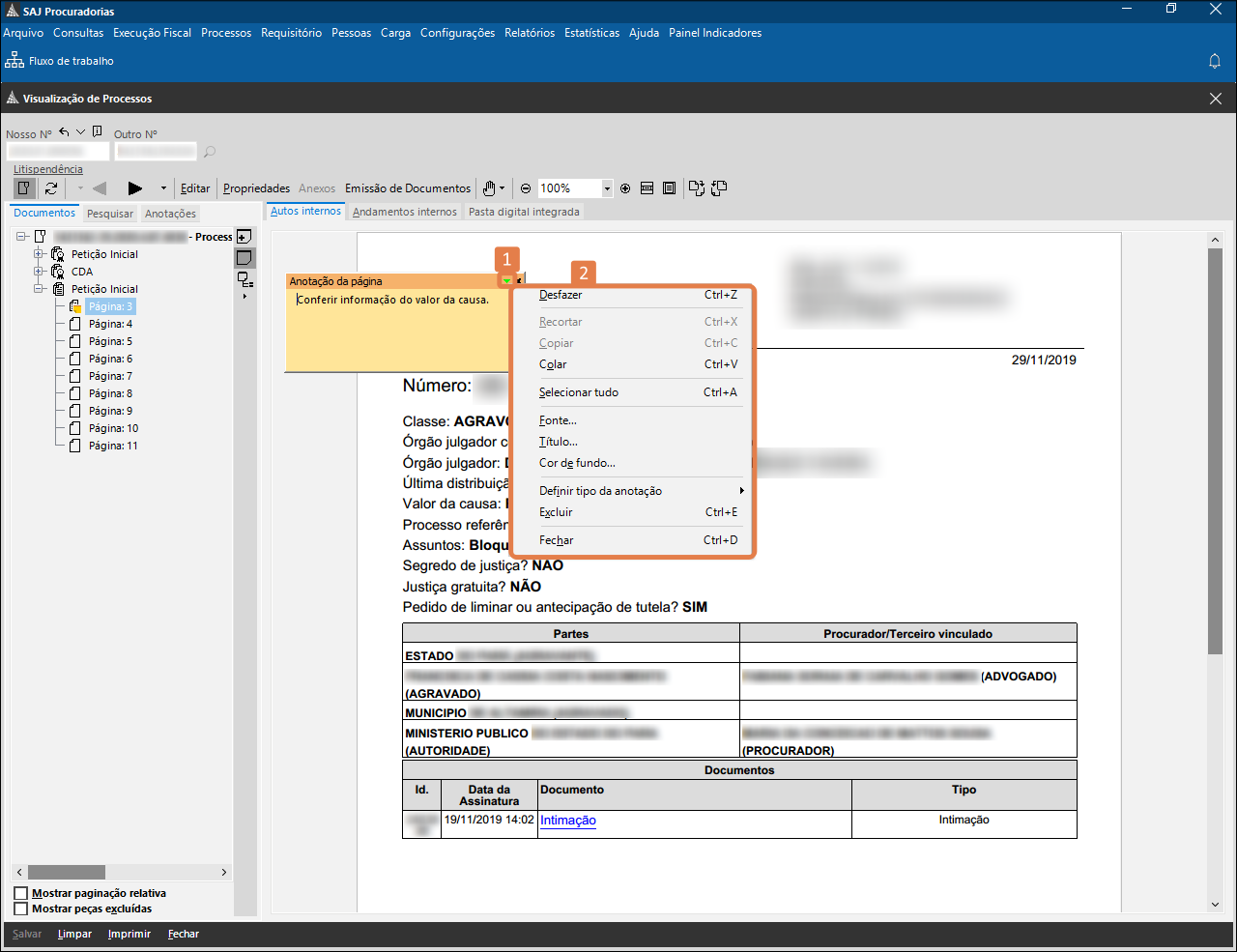Enable Mostrar paginação relativa checkbox
The height and width of the screenshot is (952, 1237).
pos(21,893)
